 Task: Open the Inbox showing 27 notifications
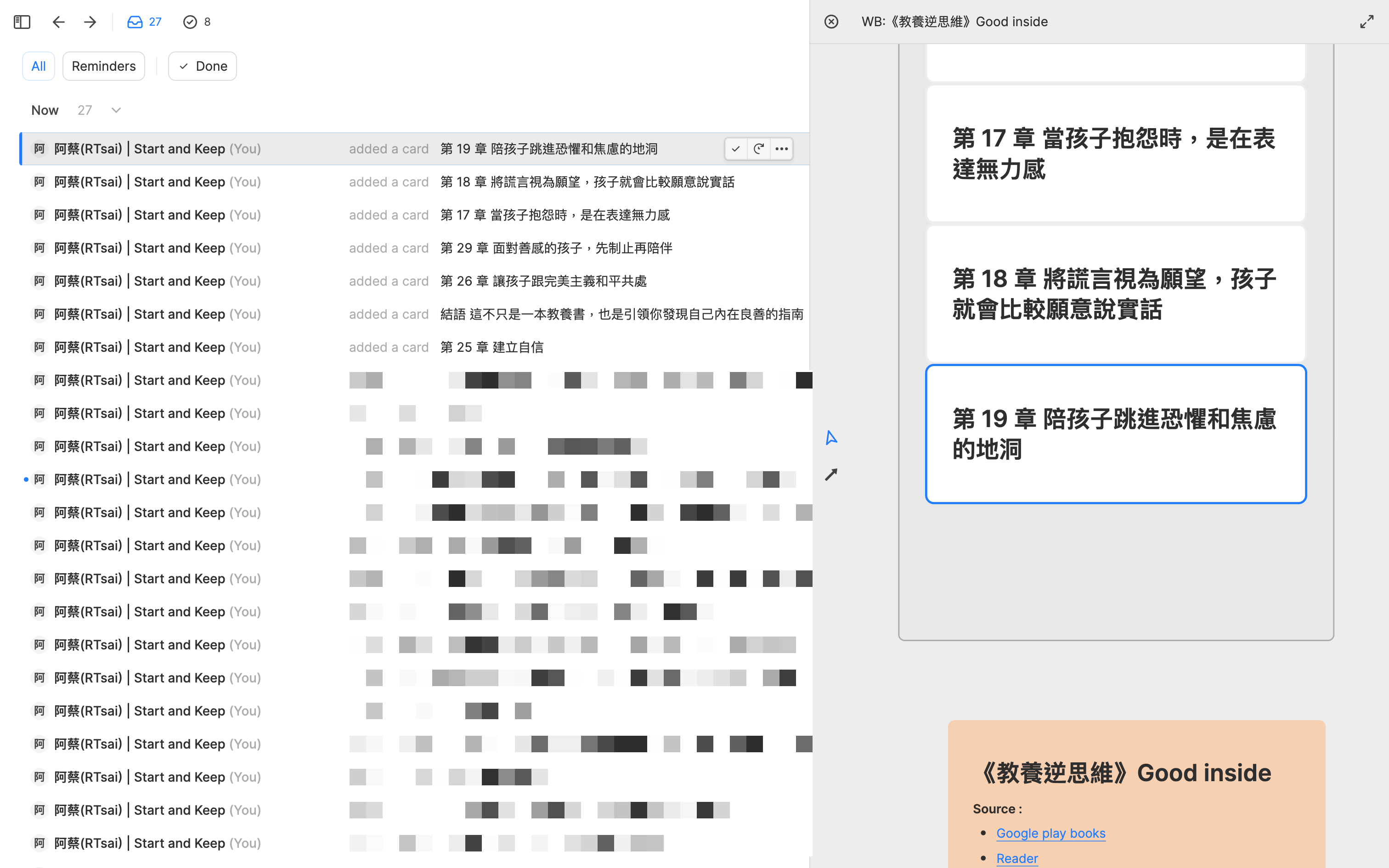point(143,22)
